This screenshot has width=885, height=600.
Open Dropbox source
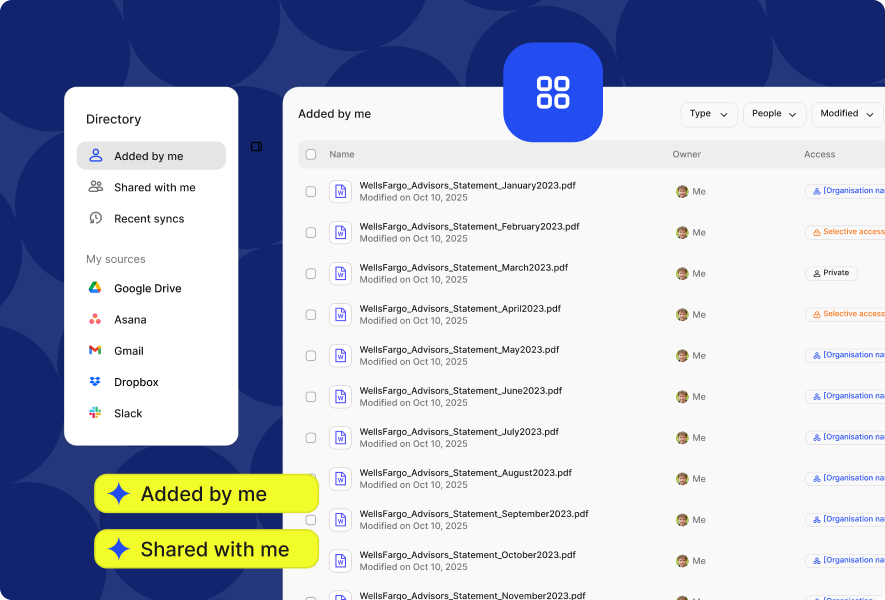point(136,382)
